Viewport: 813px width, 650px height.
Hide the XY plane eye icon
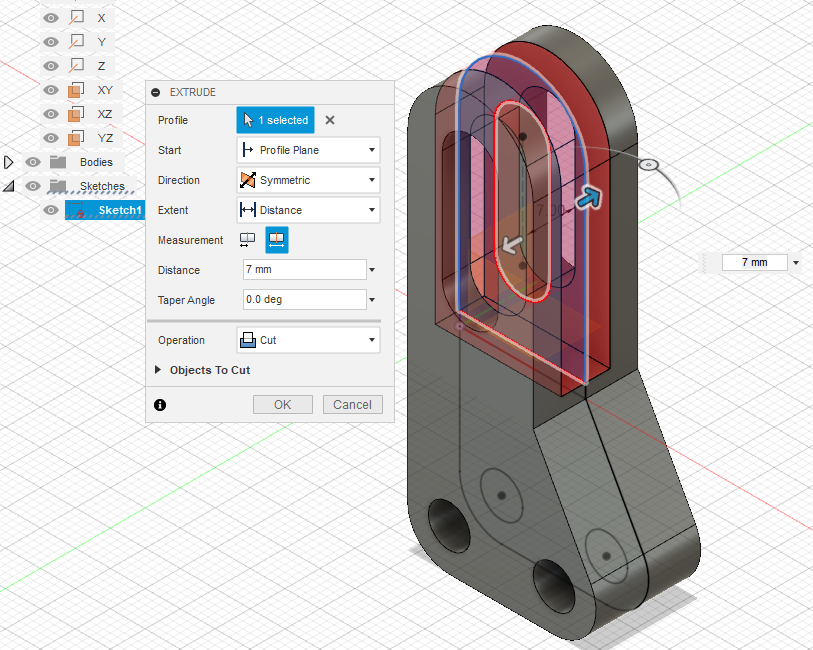pos(51,90)
